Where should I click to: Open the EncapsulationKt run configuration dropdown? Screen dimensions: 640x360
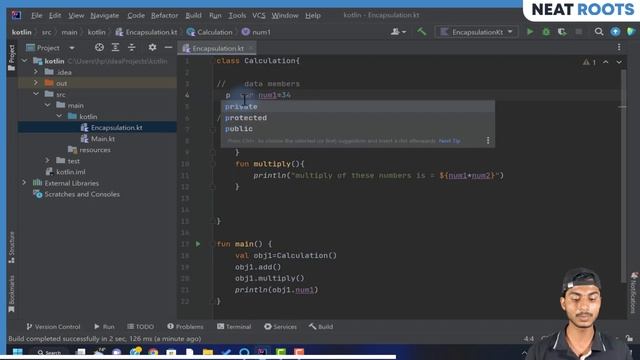tap(476, 32)
